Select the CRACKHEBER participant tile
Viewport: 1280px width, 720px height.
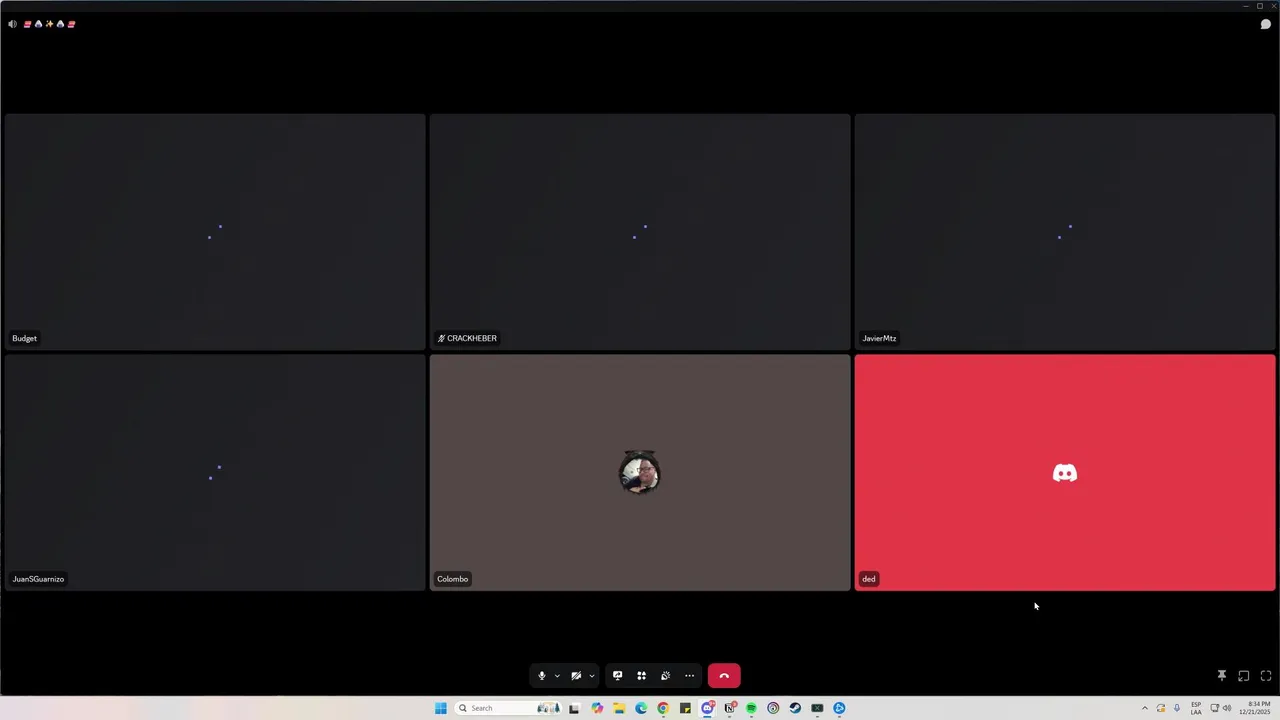coord(640,232)
